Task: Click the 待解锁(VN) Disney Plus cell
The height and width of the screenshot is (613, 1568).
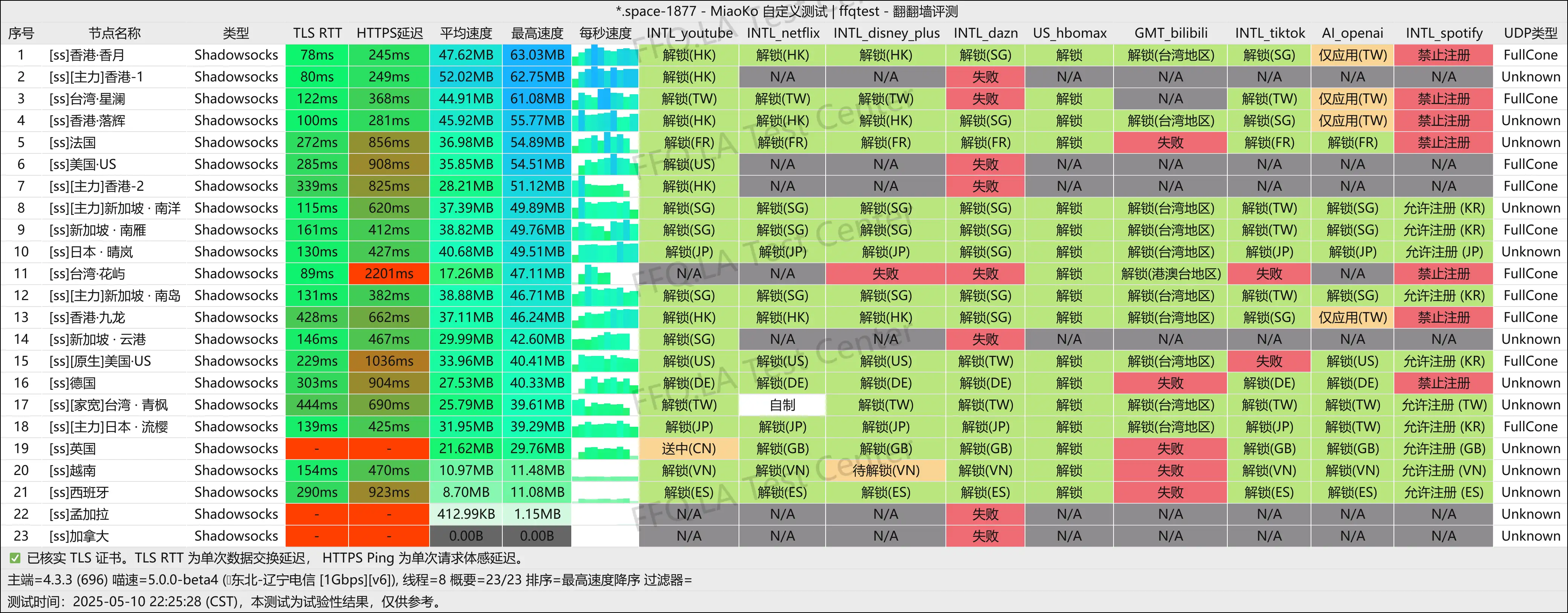Action: tap(886, 470)
